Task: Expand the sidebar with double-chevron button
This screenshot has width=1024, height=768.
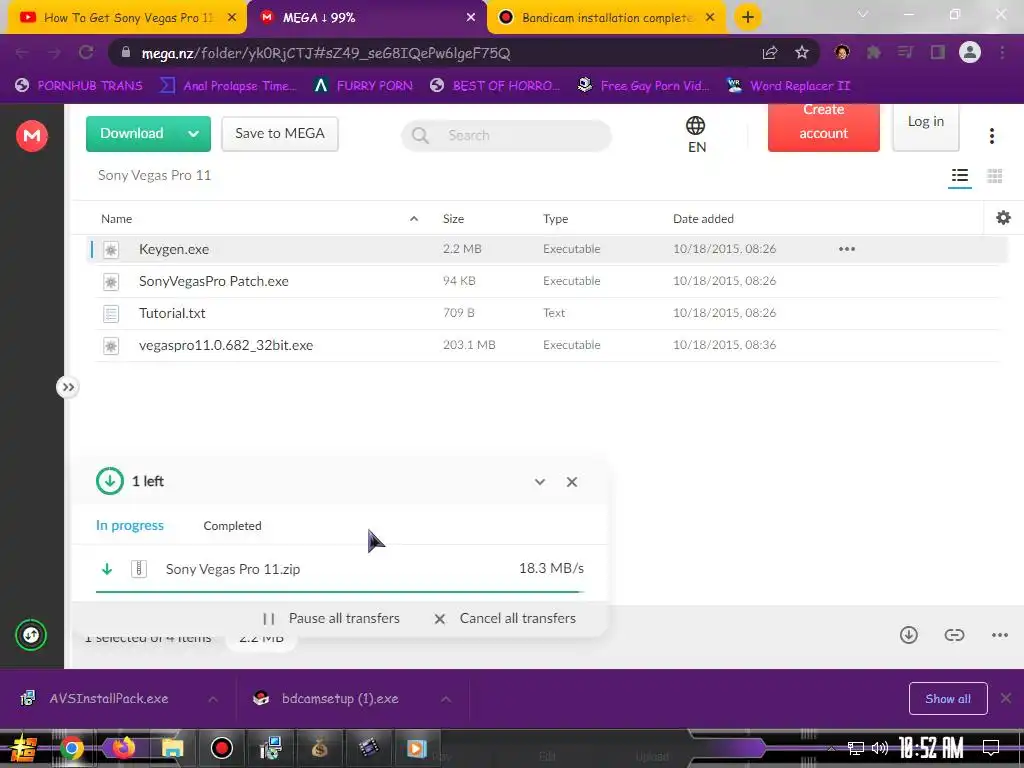Action: click(x=67, y=387)
